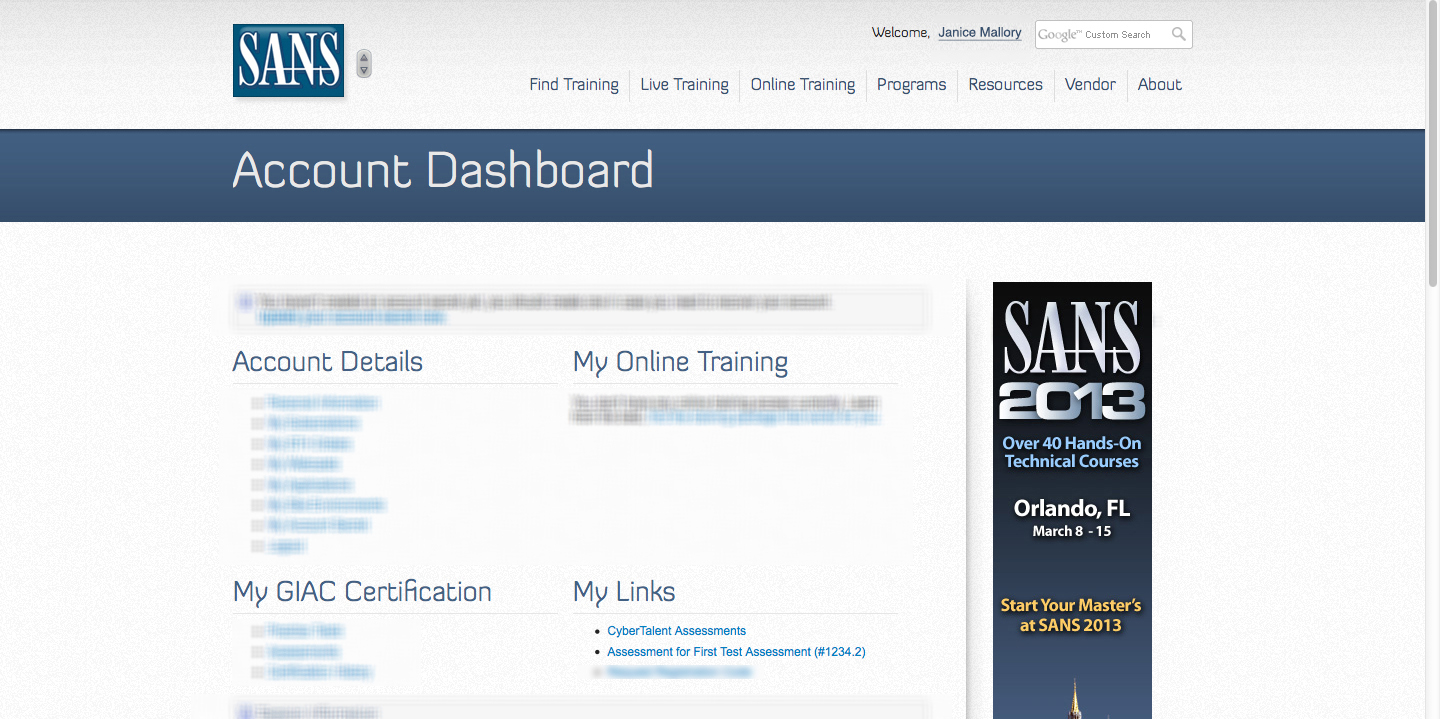The width and height of the screenshot is (1440, 719).
Task: Open the Resources navigation item
Action: [x=1005, y=85]
